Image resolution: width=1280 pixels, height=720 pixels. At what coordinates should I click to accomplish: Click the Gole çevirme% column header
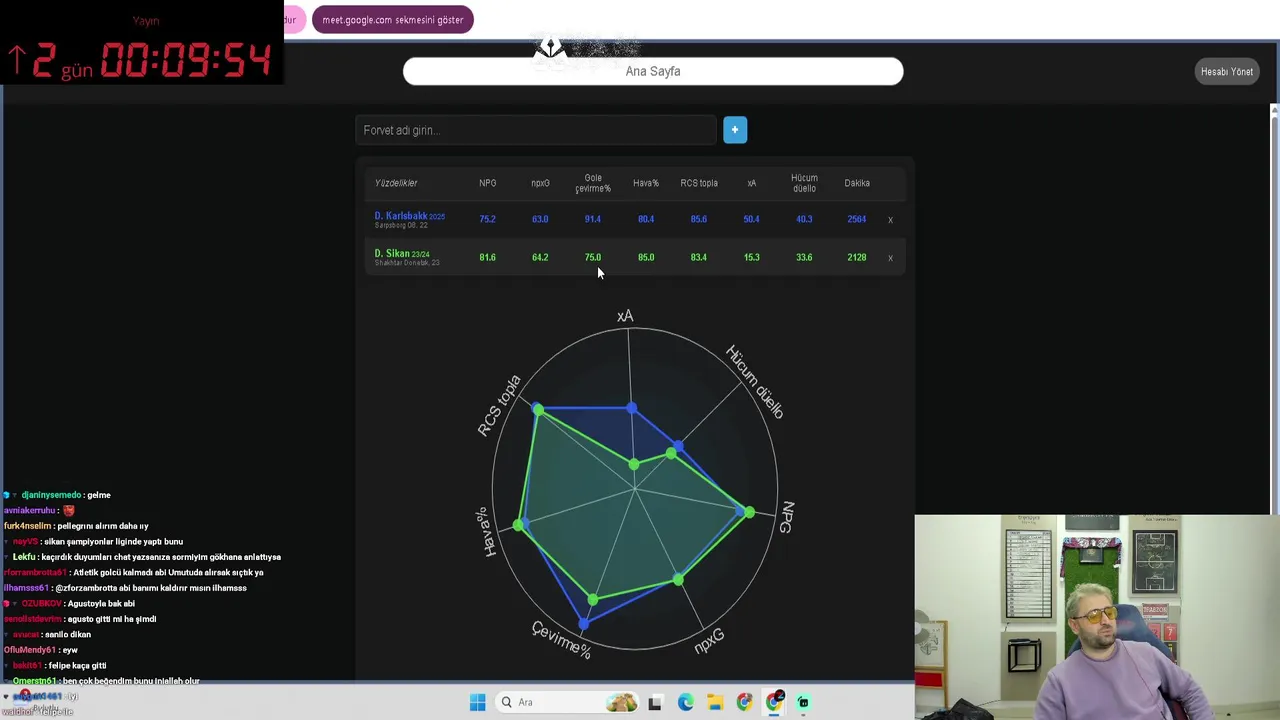tap(593, 183)
